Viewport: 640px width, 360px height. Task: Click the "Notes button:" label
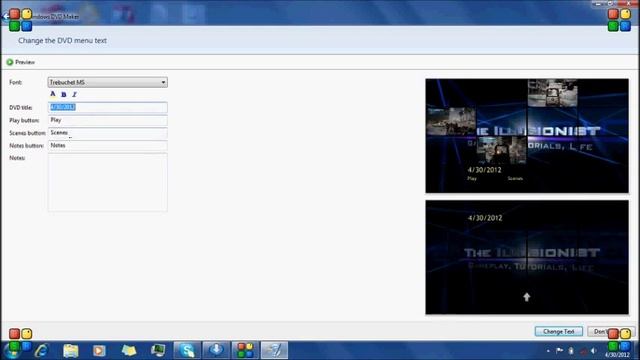(26, 146)
